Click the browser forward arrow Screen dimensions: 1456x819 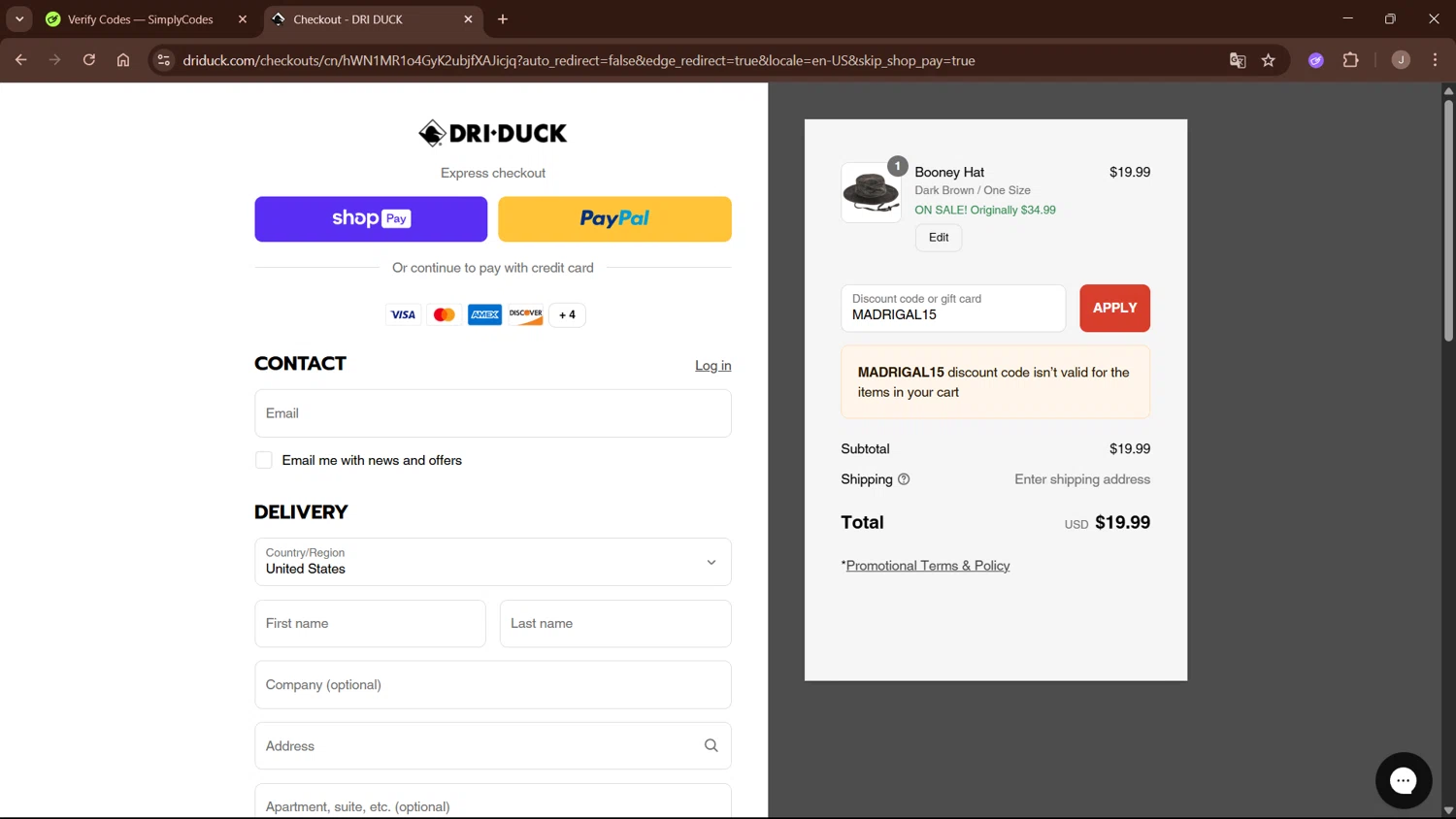pos(54,60)
